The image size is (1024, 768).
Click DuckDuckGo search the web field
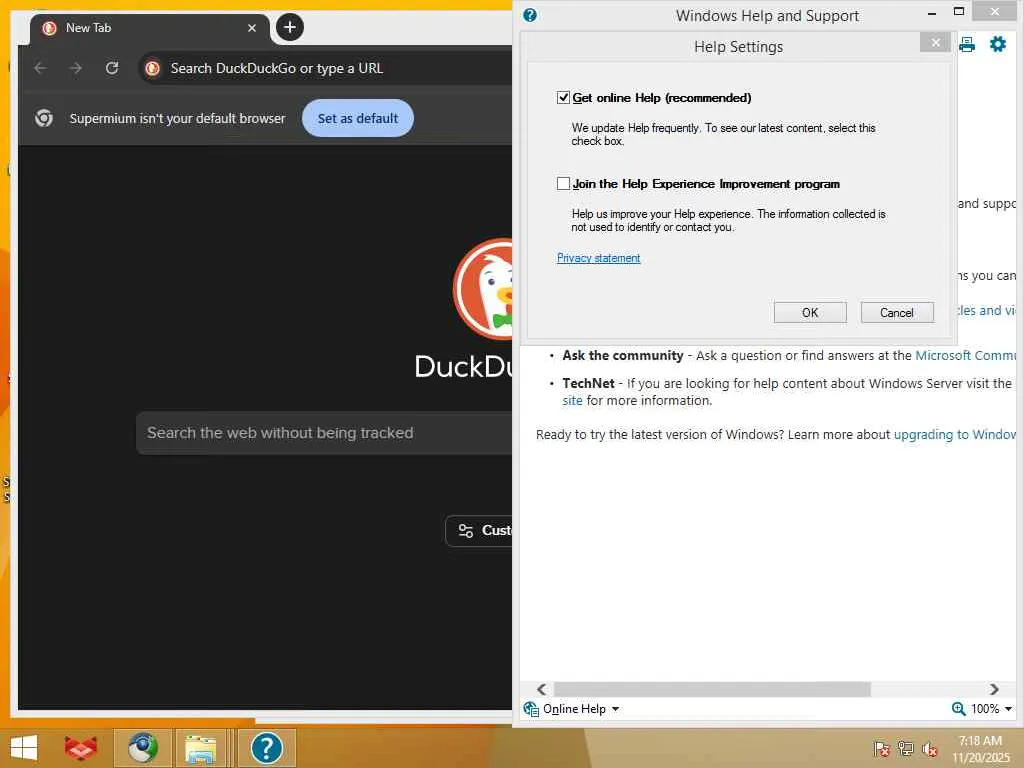click(x=324, y=433)
